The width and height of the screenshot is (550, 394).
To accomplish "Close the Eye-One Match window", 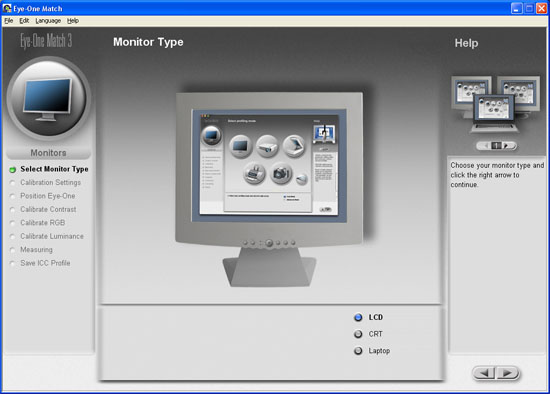I will click(x=542, y=8).
